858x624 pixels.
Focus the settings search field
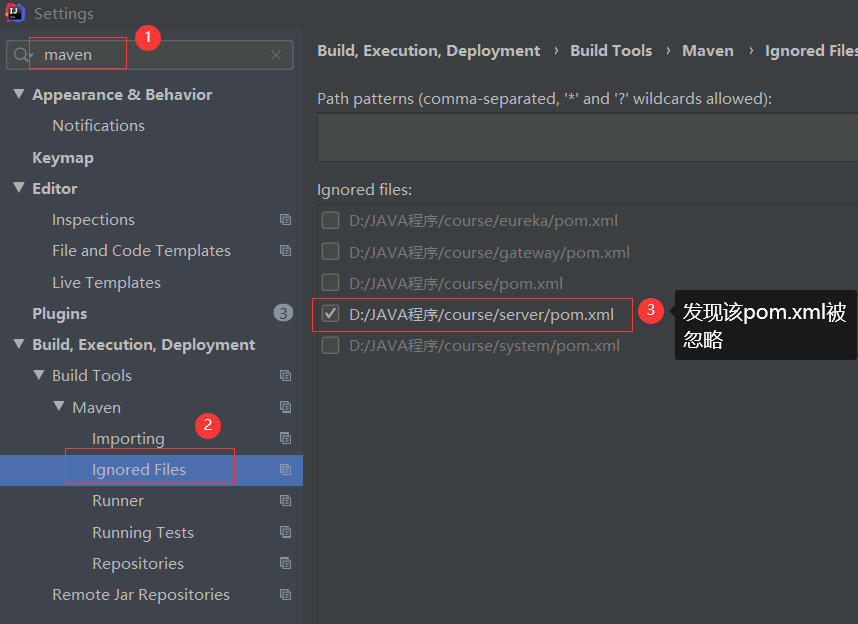(x=150, y=55)
